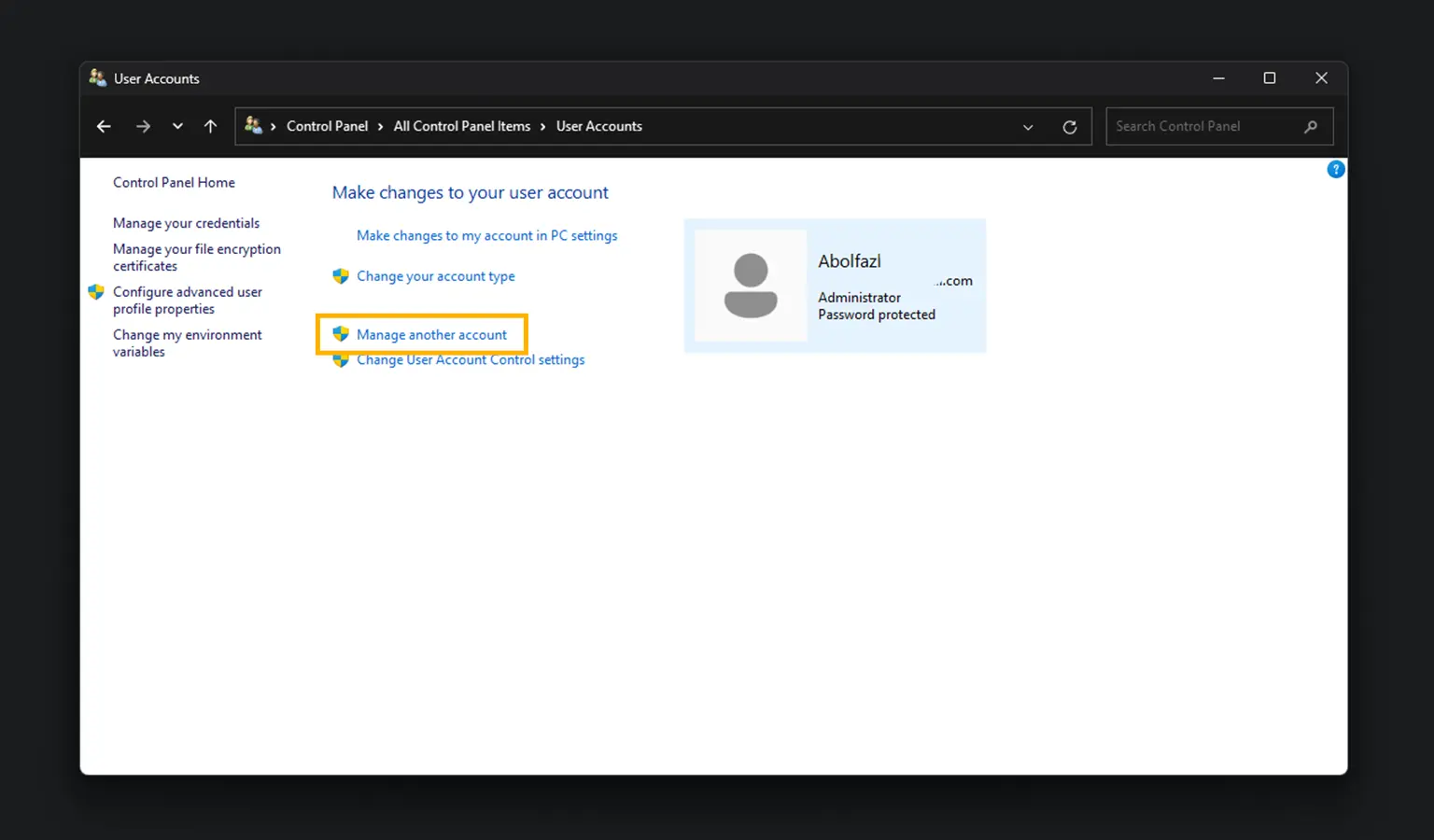This screenshot has height=840, width=1434.
Task: Click the User Accounts icon in address bar
Action: click(253, 125)
